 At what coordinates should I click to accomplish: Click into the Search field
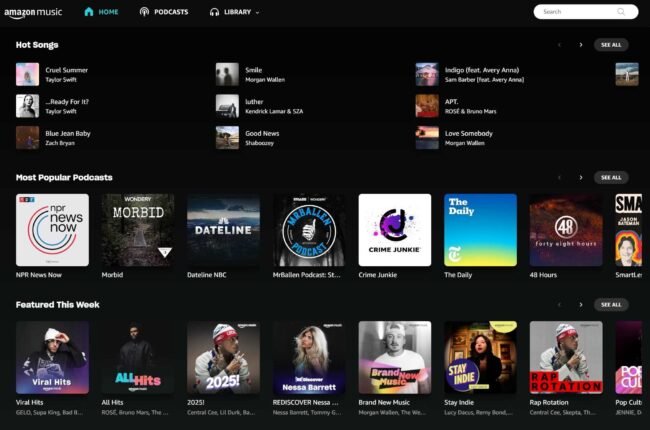[585, 12]
